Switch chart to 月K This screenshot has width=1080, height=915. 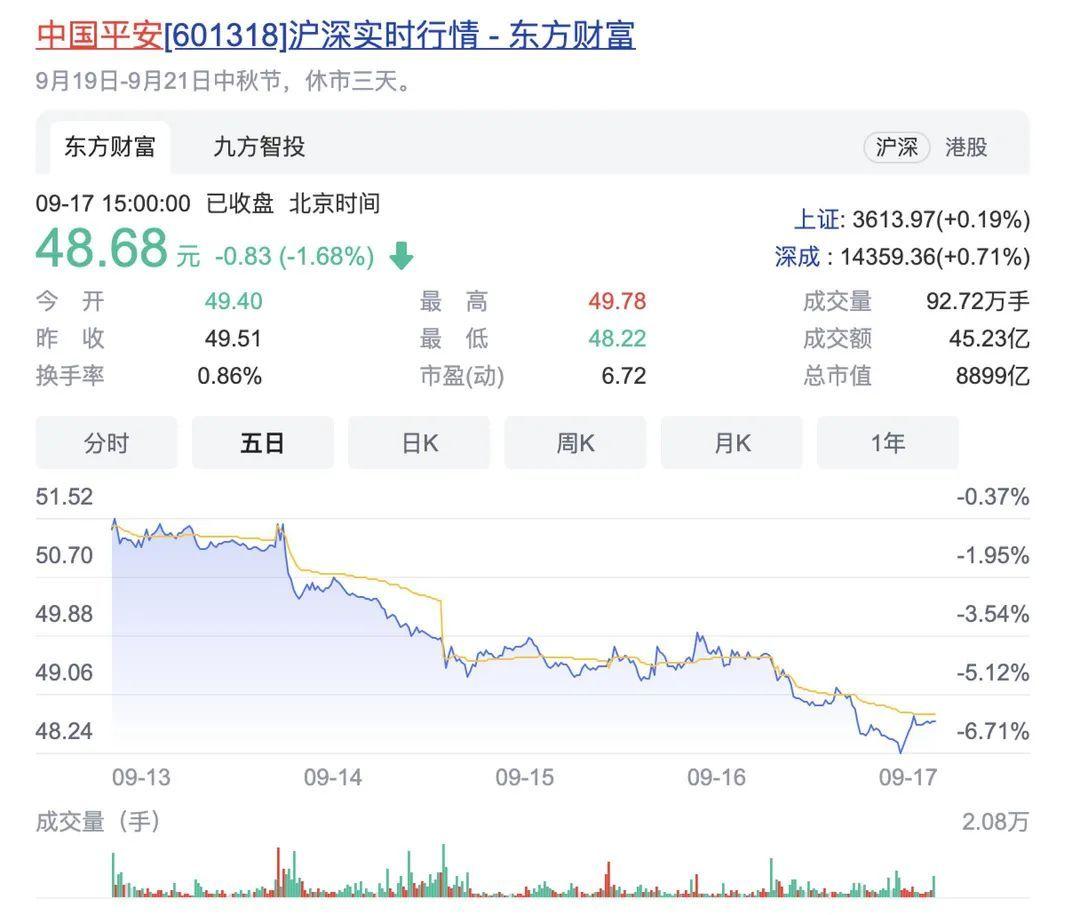[731, 443]
